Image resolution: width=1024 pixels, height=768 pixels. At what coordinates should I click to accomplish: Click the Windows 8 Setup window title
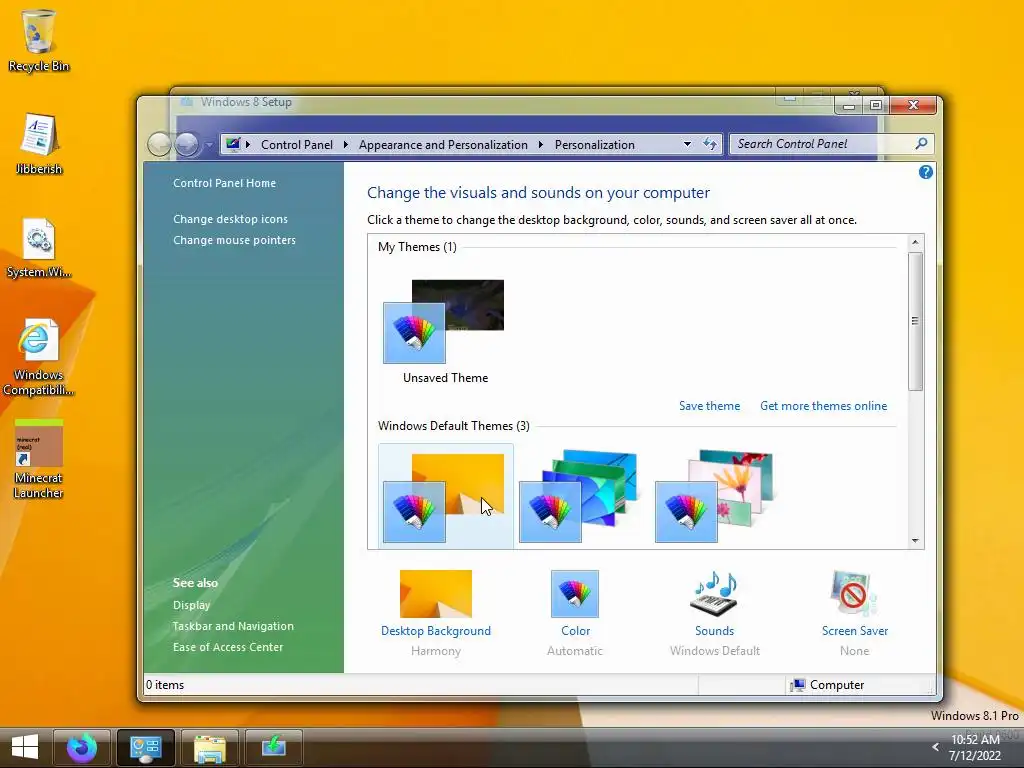click(x=246, y=102)
